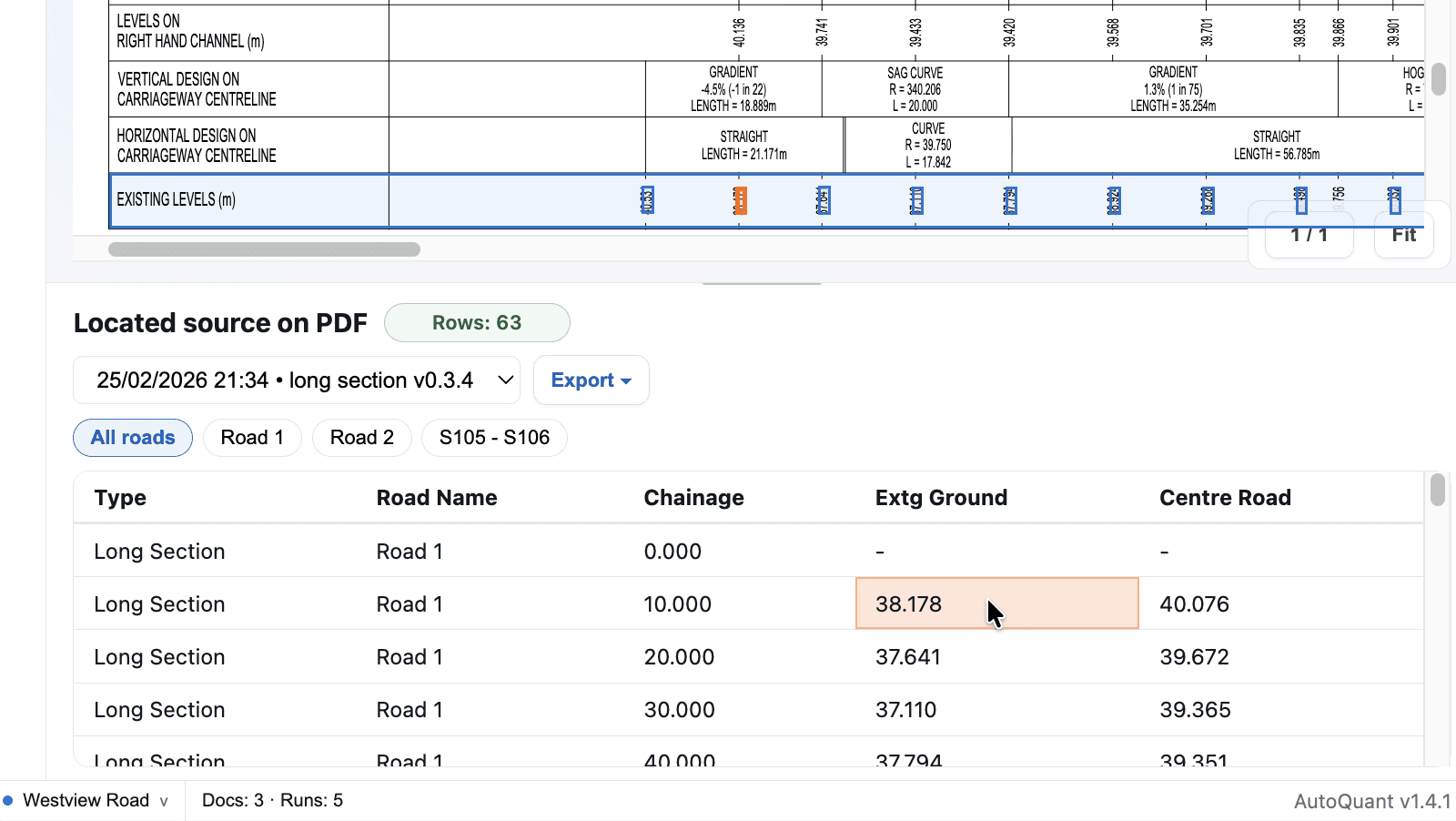
Task: Select the 39.365 Centre Road cell
Action: coord(1281,709)
